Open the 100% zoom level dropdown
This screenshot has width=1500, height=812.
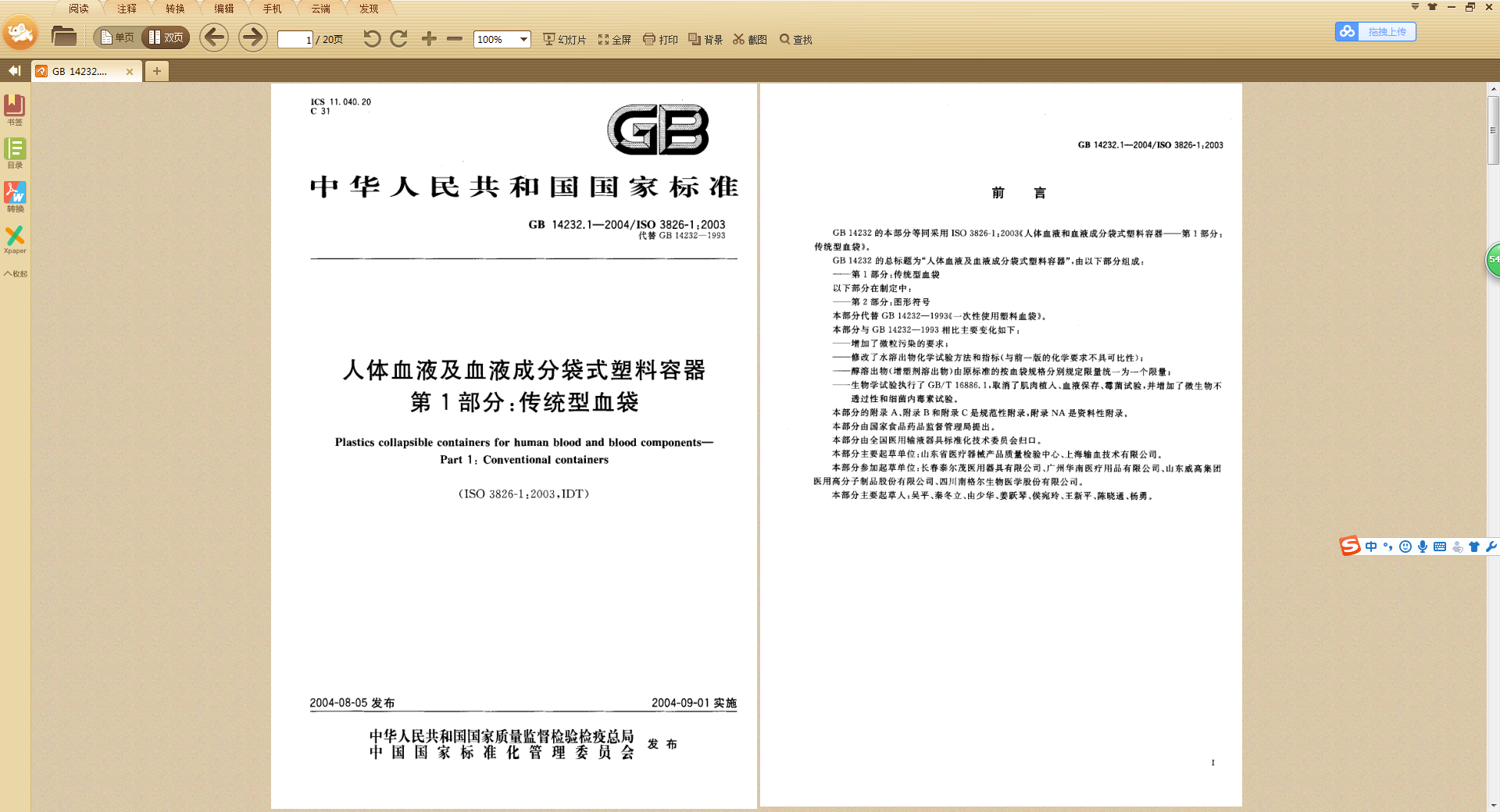pyautogui.click(x=523, y=40)
